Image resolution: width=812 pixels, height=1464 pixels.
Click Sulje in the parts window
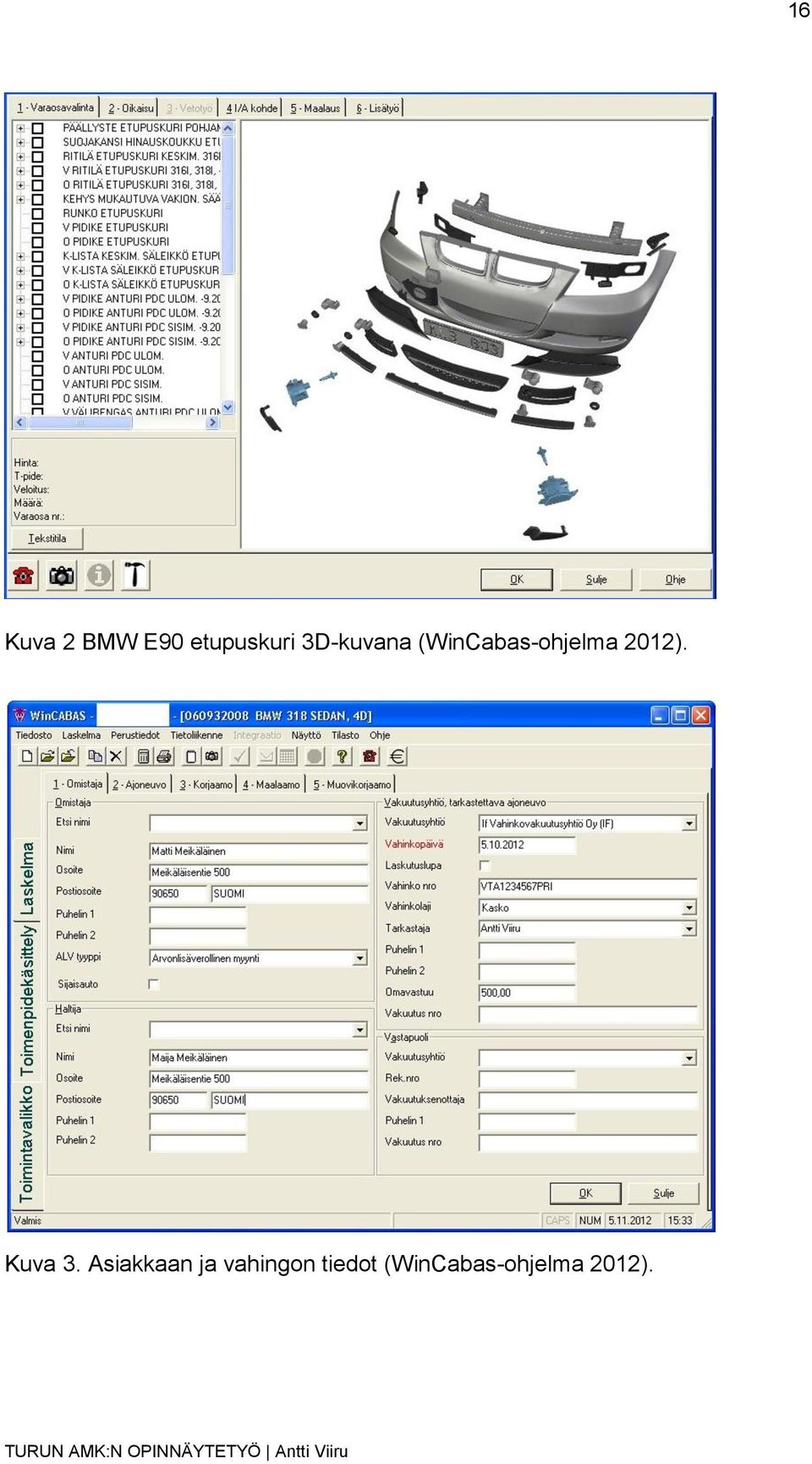coord(596,580)
